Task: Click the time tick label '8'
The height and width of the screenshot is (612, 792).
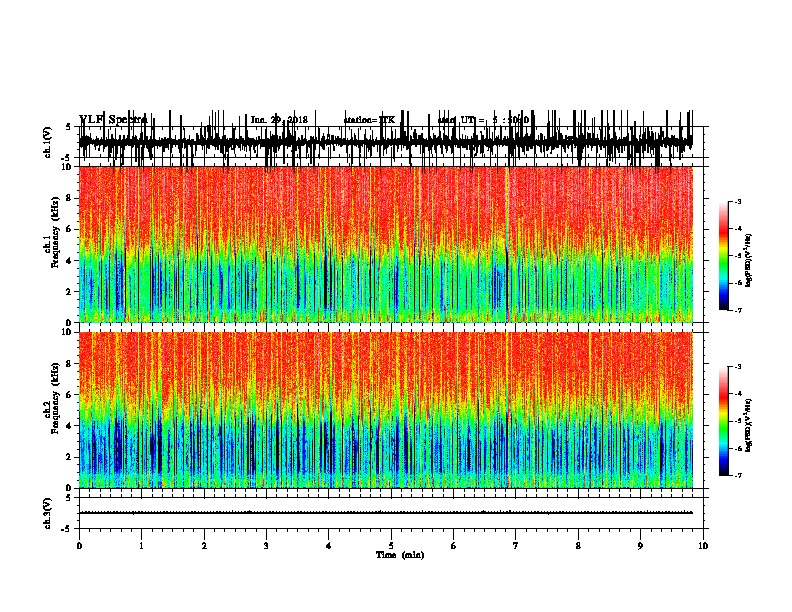Action: (x=578, y=546)
